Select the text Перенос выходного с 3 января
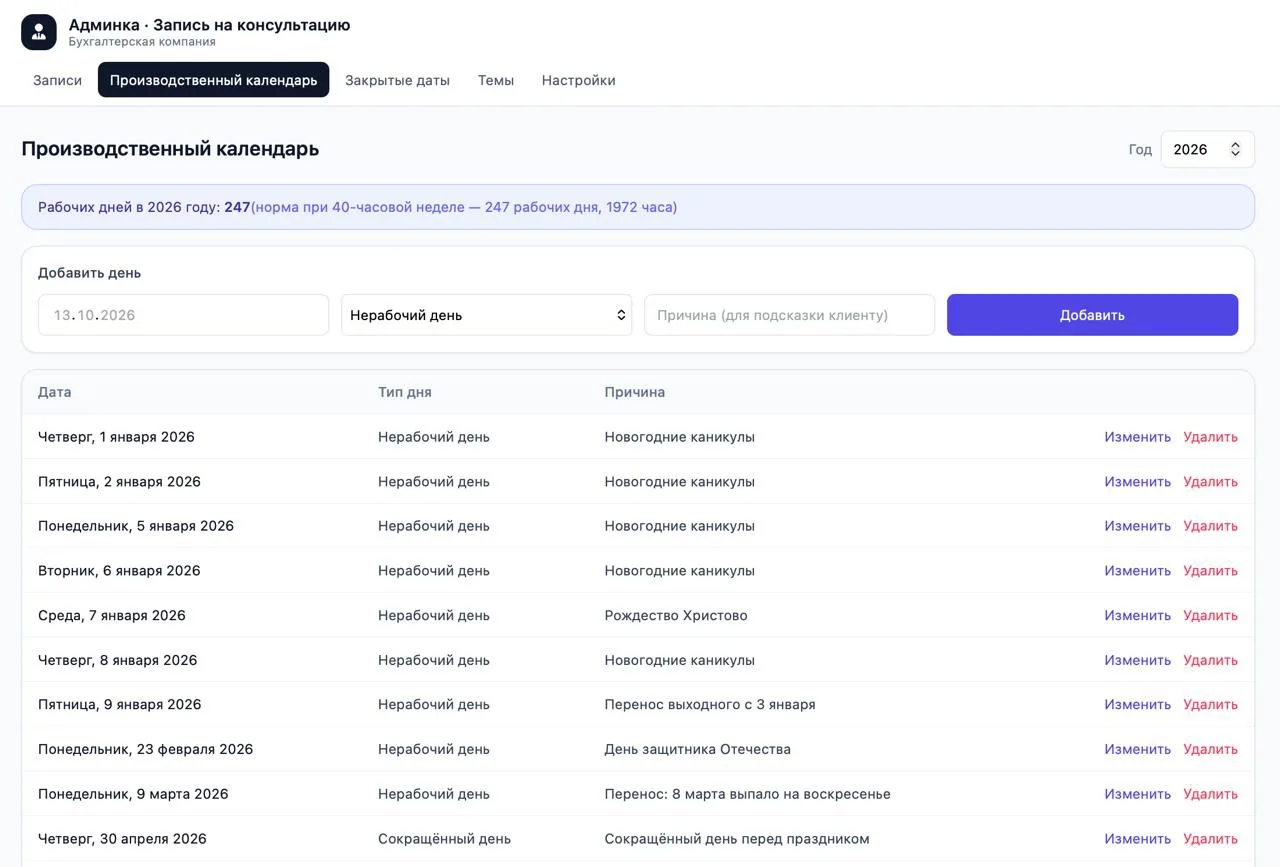The image size is (1280, 867). 710,705
